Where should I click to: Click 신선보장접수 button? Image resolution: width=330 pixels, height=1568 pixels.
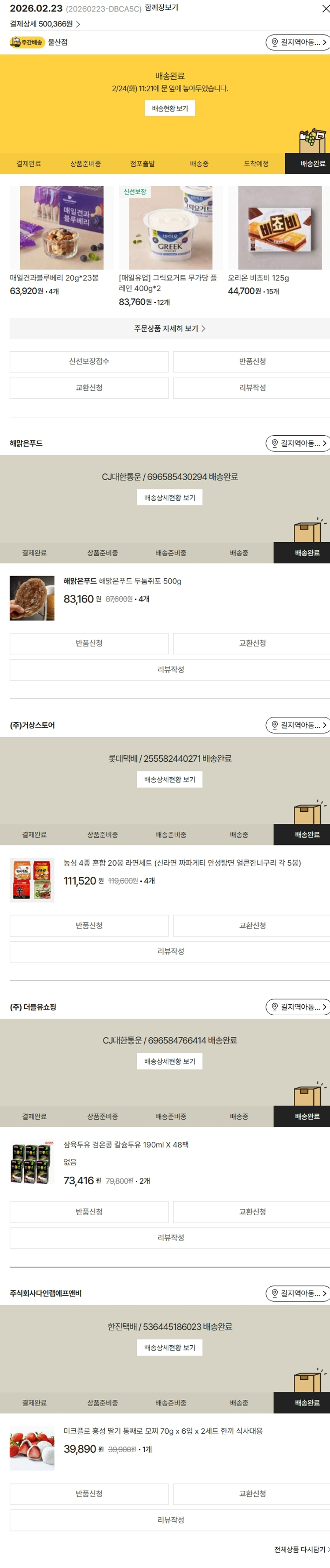(89, 362)
